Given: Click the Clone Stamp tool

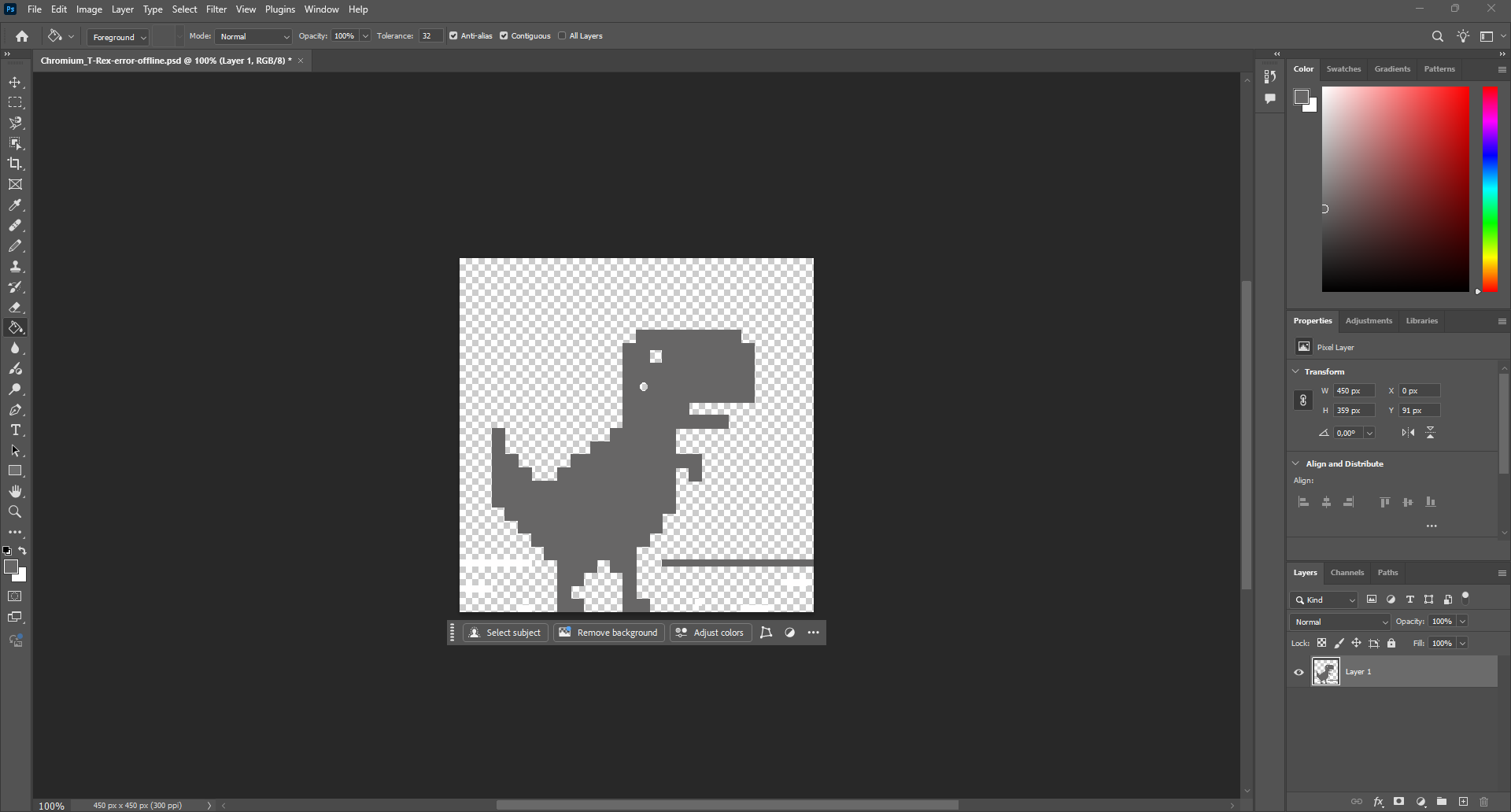Looking at the screenshot, I should [15, 267].
